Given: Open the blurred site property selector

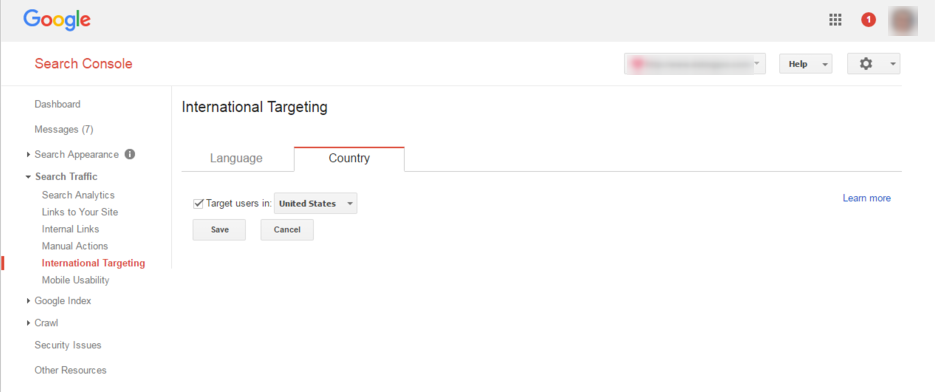Looking at the screenshot, I should coord(695,64).
